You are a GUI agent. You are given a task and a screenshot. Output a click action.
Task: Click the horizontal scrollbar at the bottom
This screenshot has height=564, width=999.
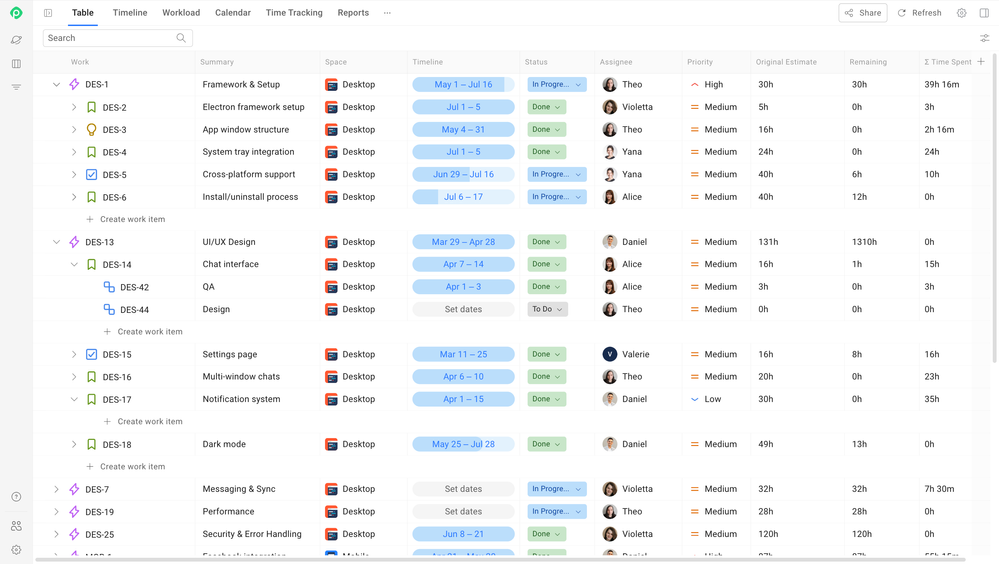point(500,560)
